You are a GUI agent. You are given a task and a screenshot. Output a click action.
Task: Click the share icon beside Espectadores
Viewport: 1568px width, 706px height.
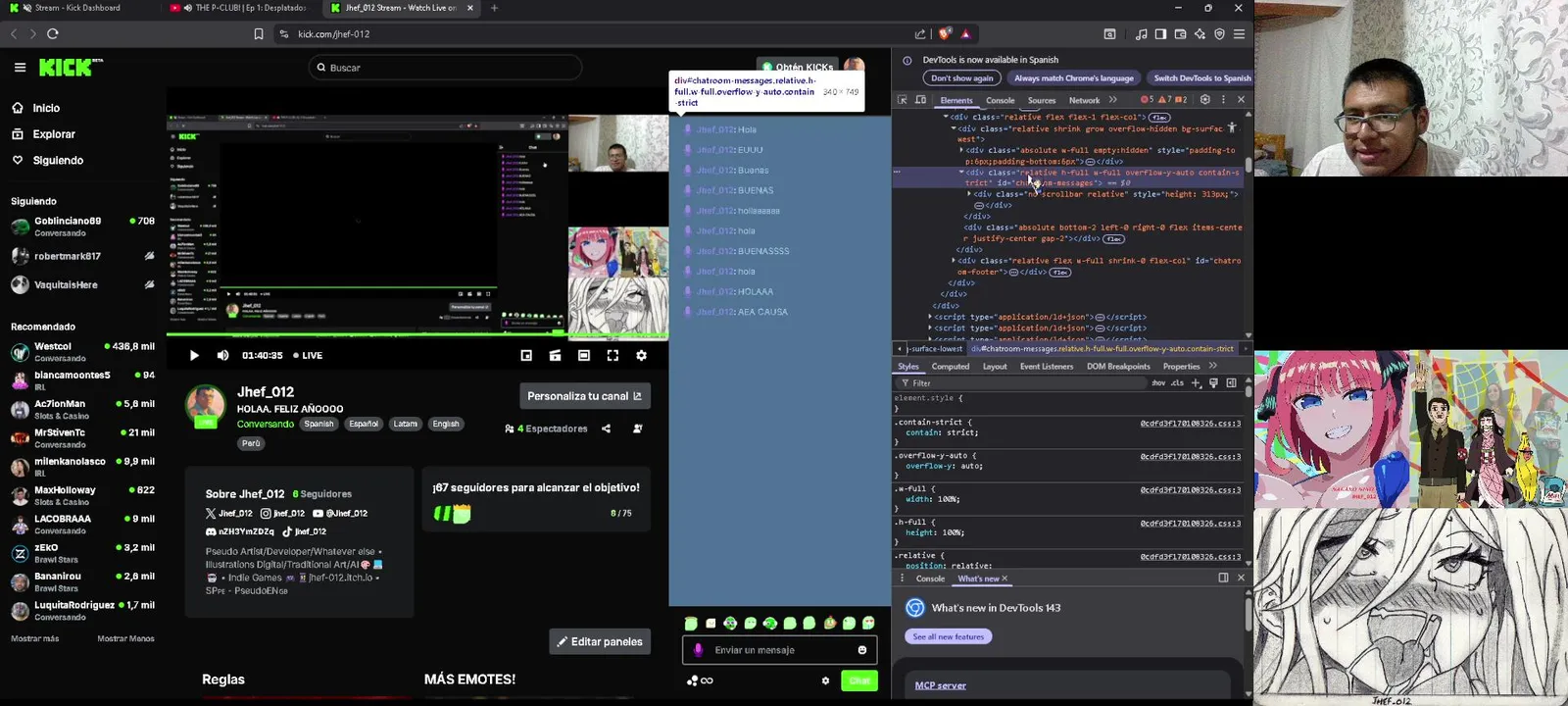(606, 429)
